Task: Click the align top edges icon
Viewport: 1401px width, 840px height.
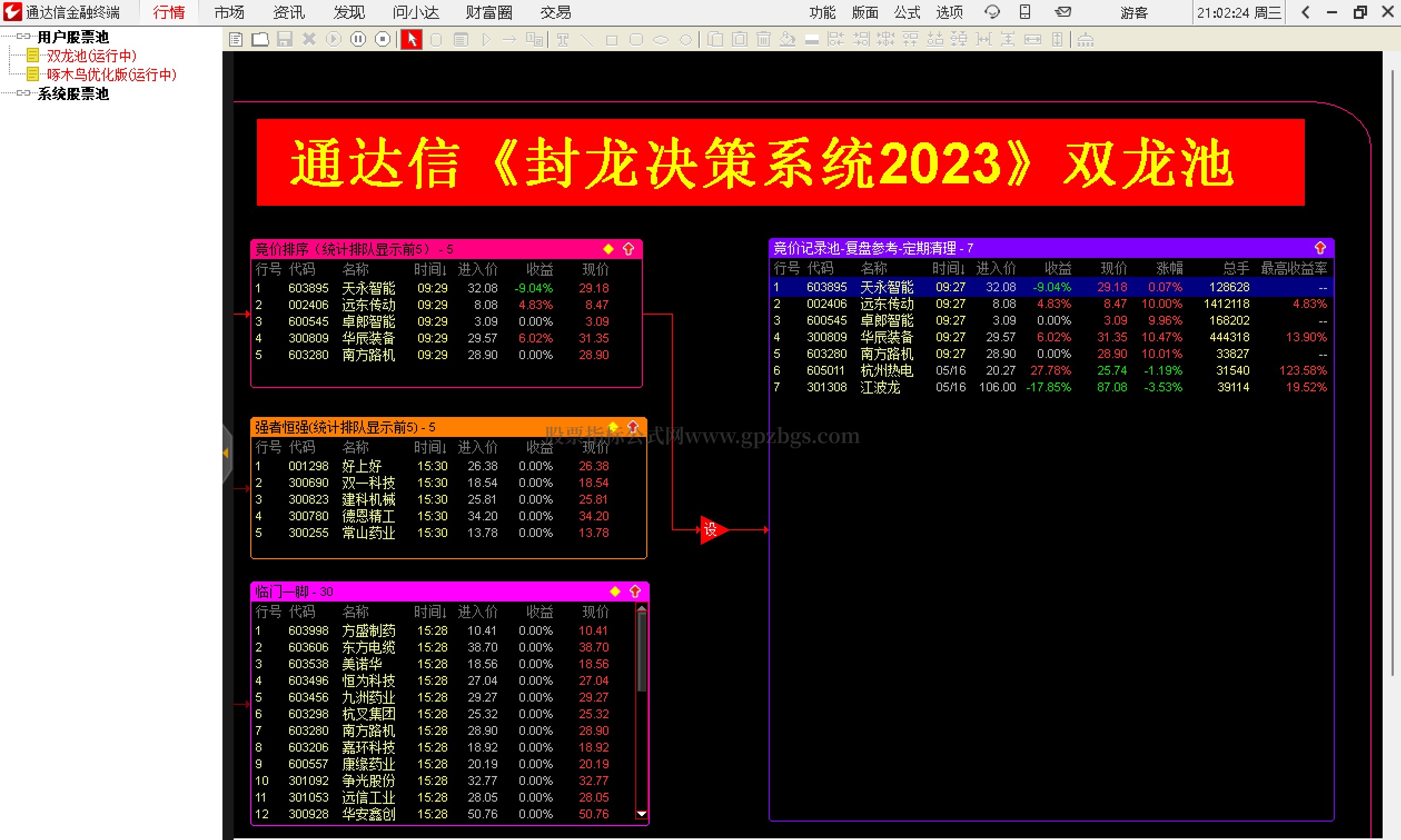Action: [x=910, y=39]
